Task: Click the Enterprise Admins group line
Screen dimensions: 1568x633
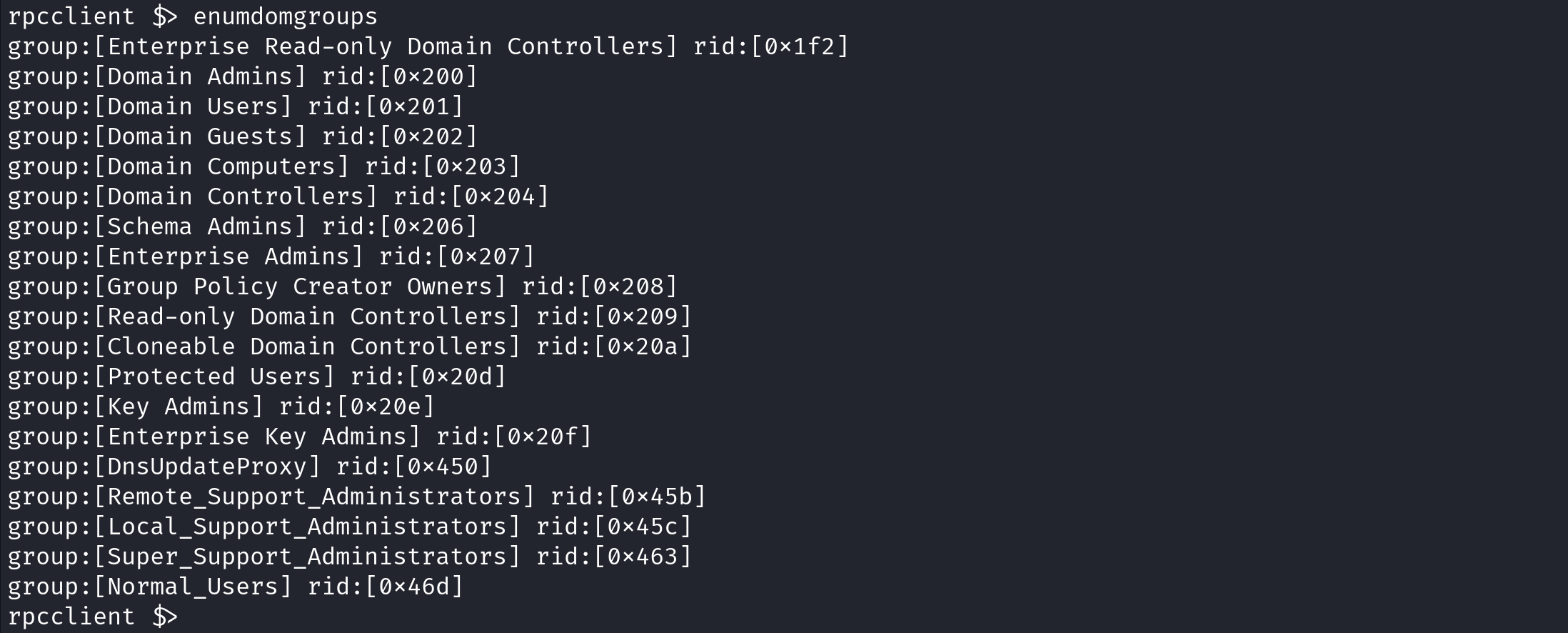Action: point(271,256)
